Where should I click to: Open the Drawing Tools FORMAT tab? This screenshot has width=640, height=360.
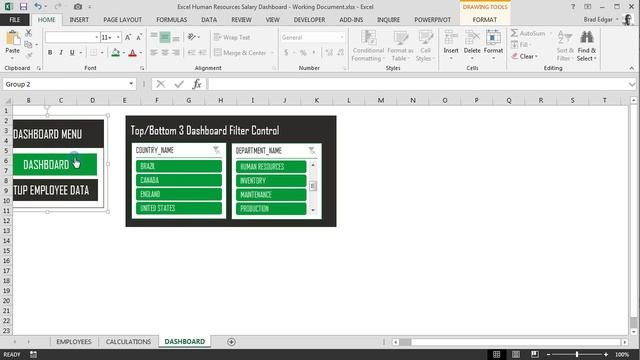(x=485, y=20)
